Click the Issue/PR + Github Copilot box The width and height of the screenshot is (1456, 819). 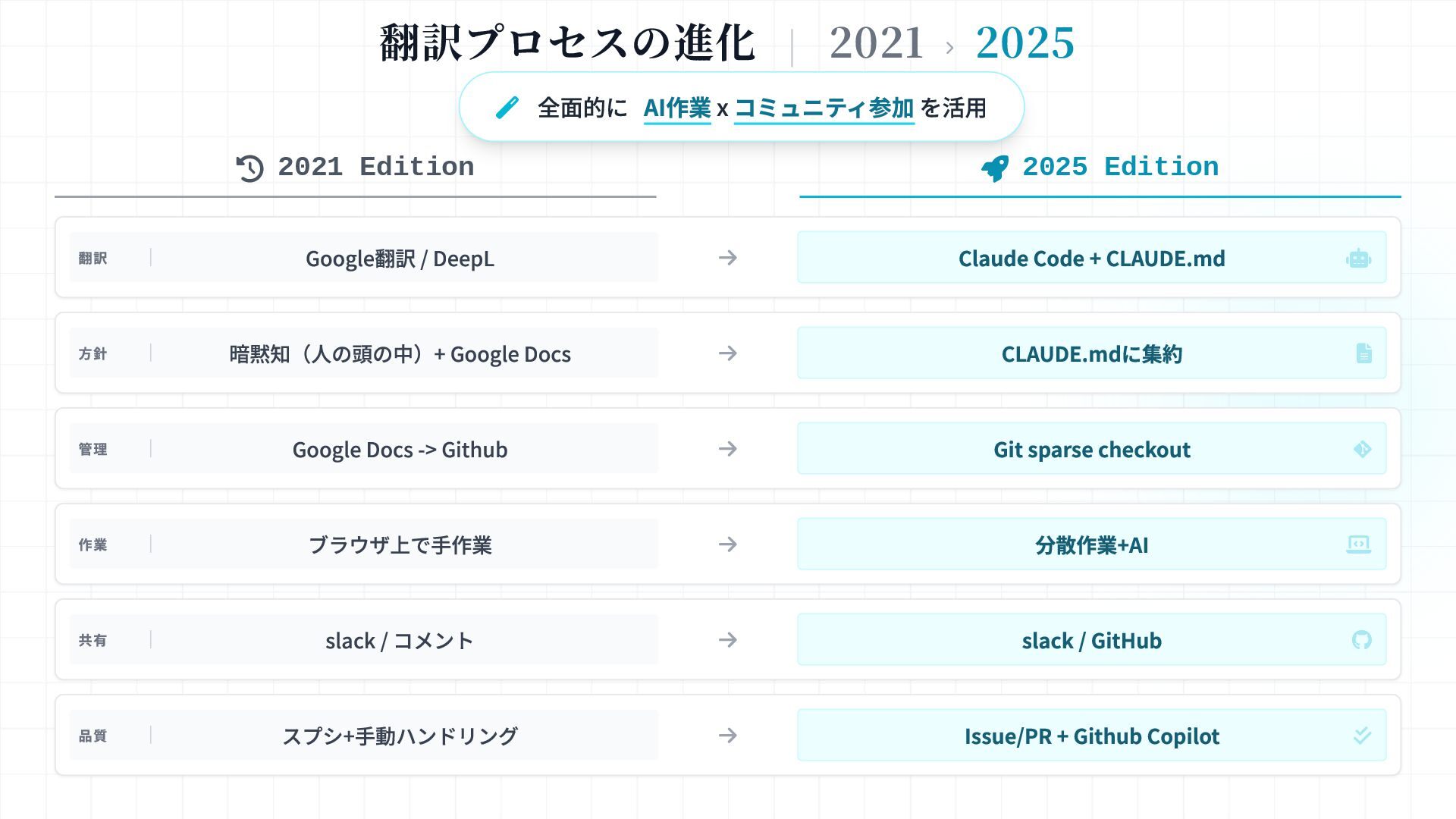point(1091,736)
